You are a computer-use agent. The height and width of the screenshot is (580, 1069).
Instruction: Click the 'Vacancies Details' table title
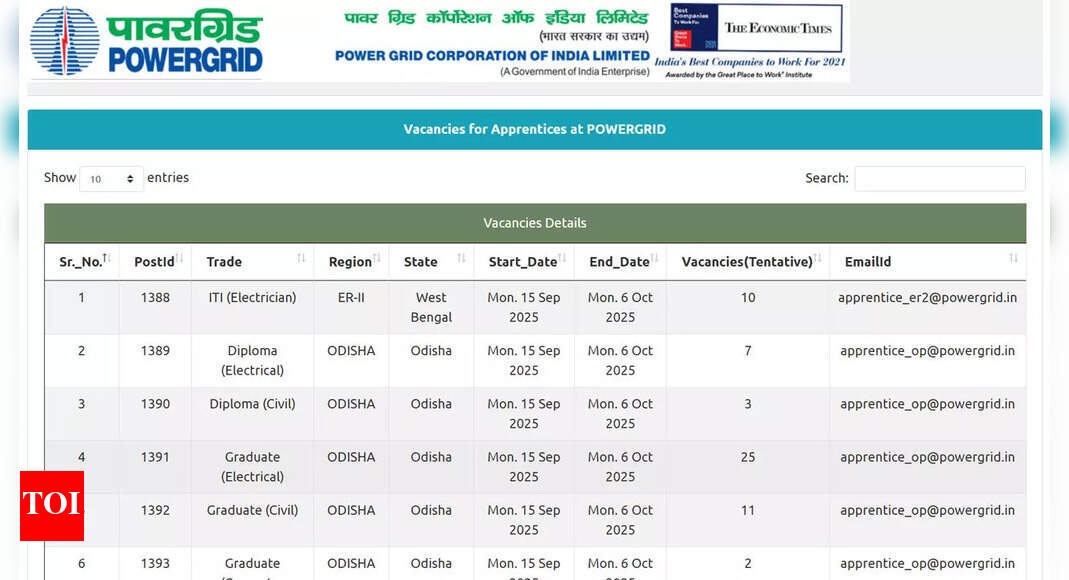[534, 223]
